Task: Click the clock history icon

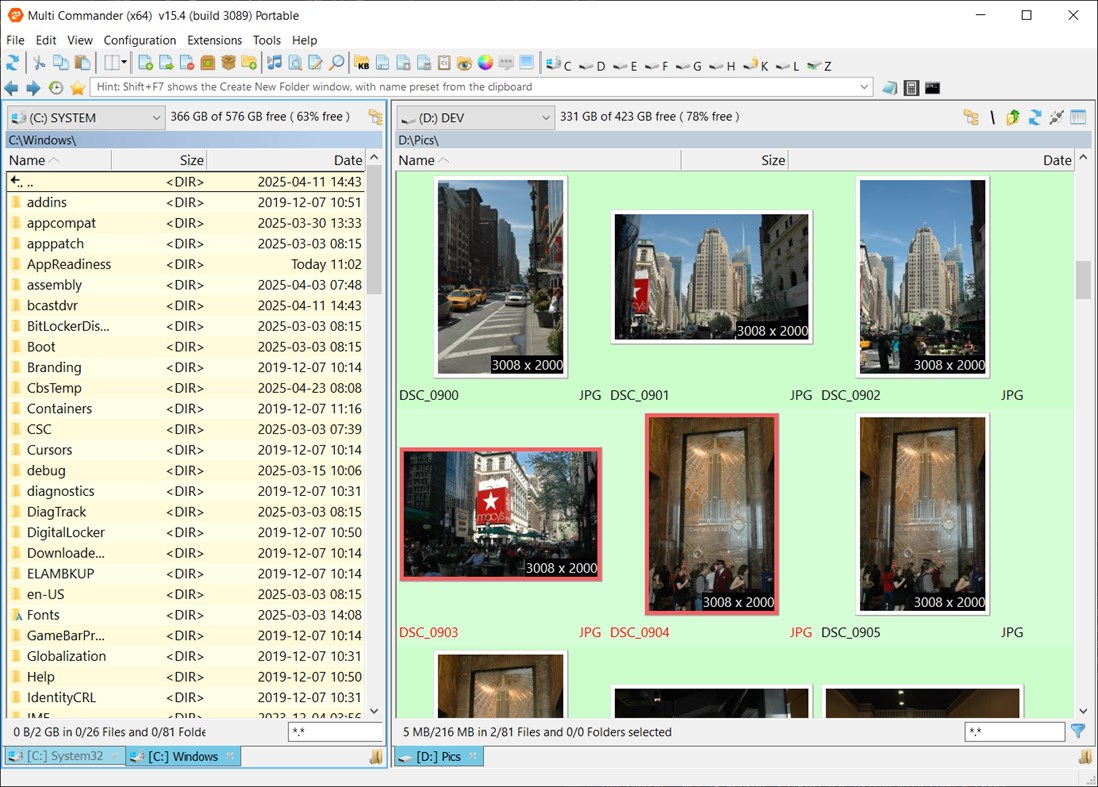Action: (x=56, y=88)
